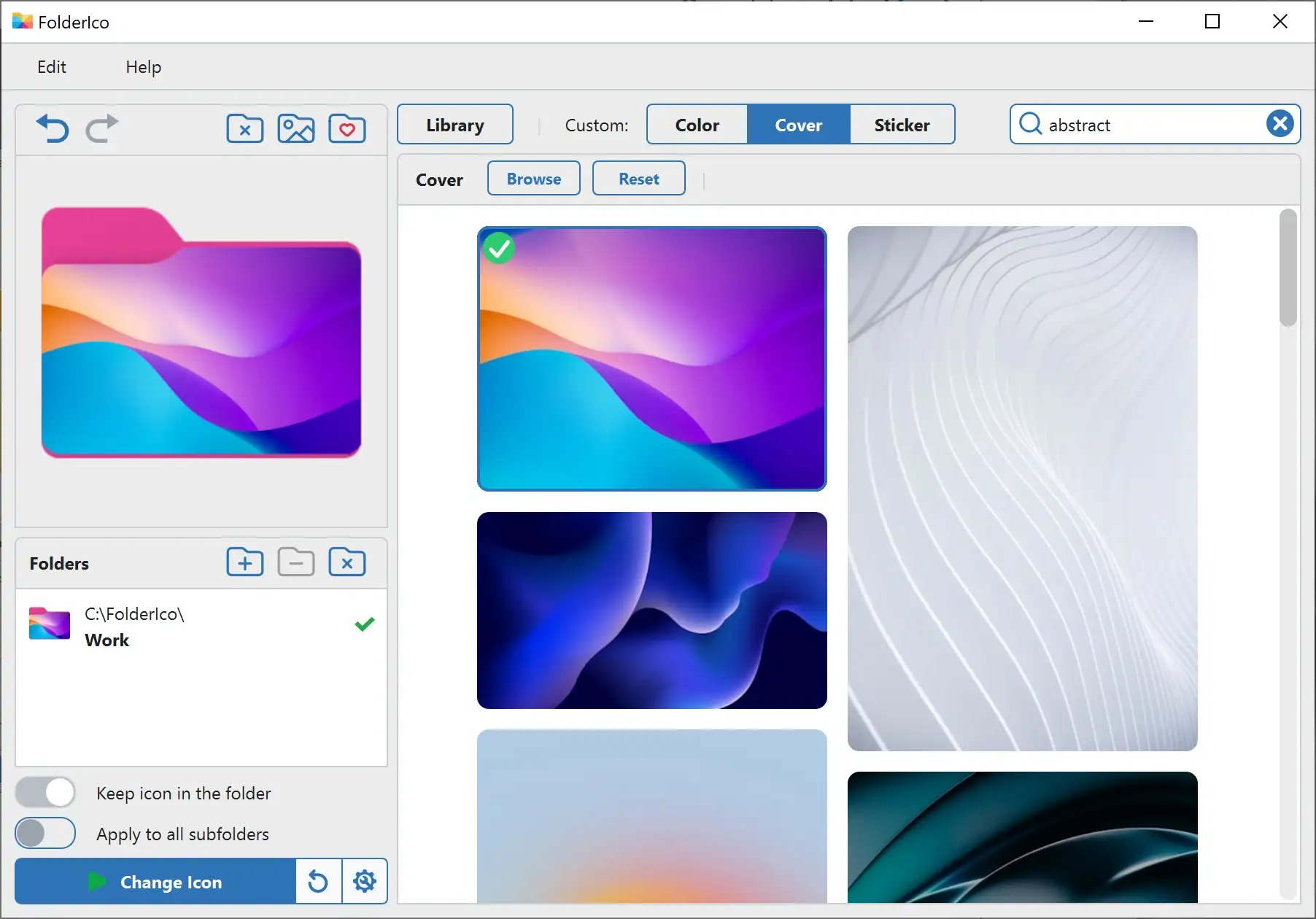Image resolution: width=1316 pixels, height=919 pixels.
Task: Clear folders list with the X folder icon
Action: (347, 562)
